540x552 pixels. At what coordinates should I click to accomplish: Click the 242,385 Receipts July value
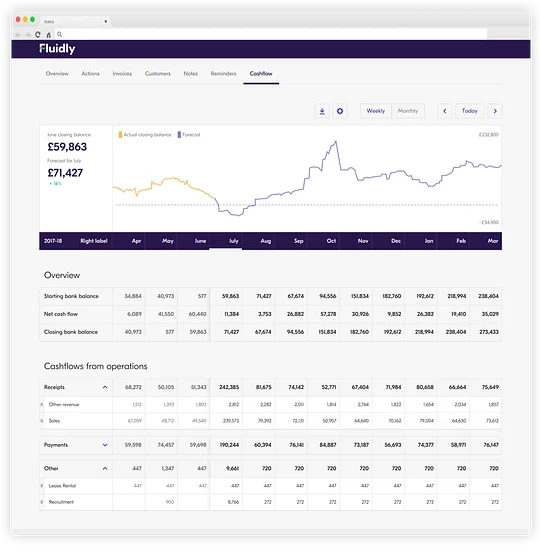click(x=229, y=387)
